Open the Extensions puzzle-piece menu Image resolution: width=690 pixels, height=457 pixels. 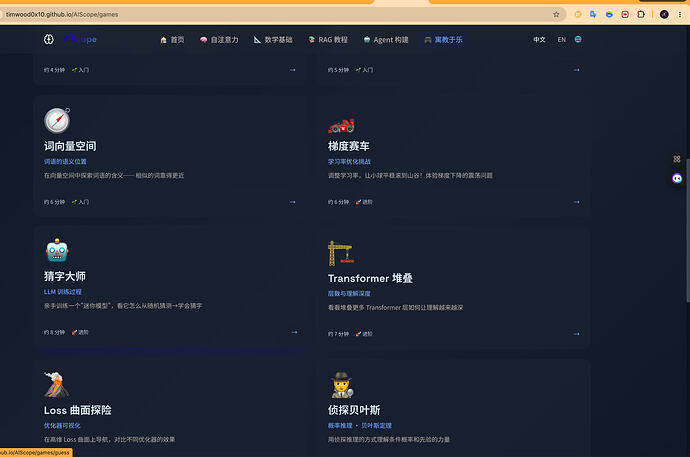641,15
